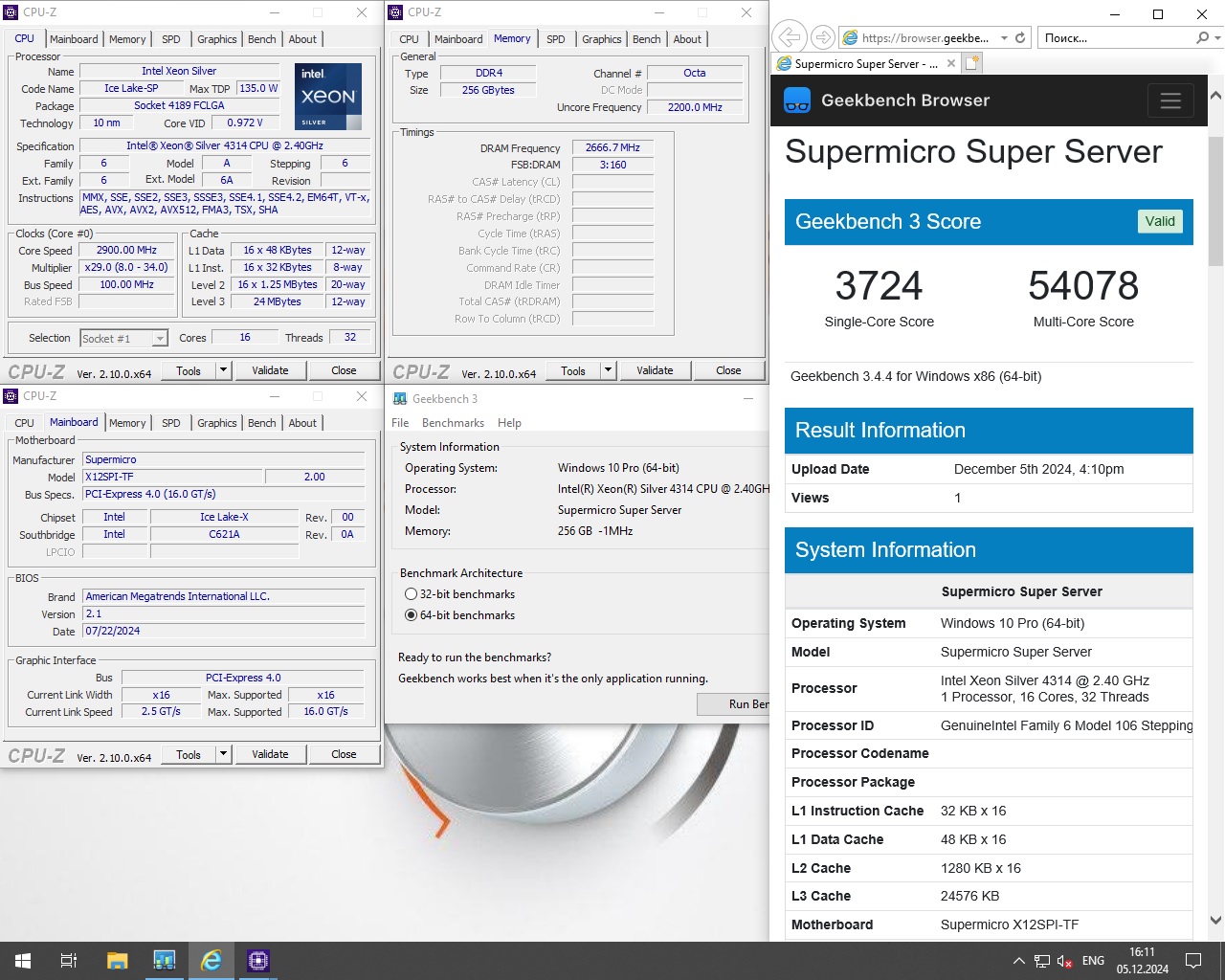Switch to the CPU-Z taskbar icon
This screenshot has width=1225, height=980.
click(x=258, y=960)
